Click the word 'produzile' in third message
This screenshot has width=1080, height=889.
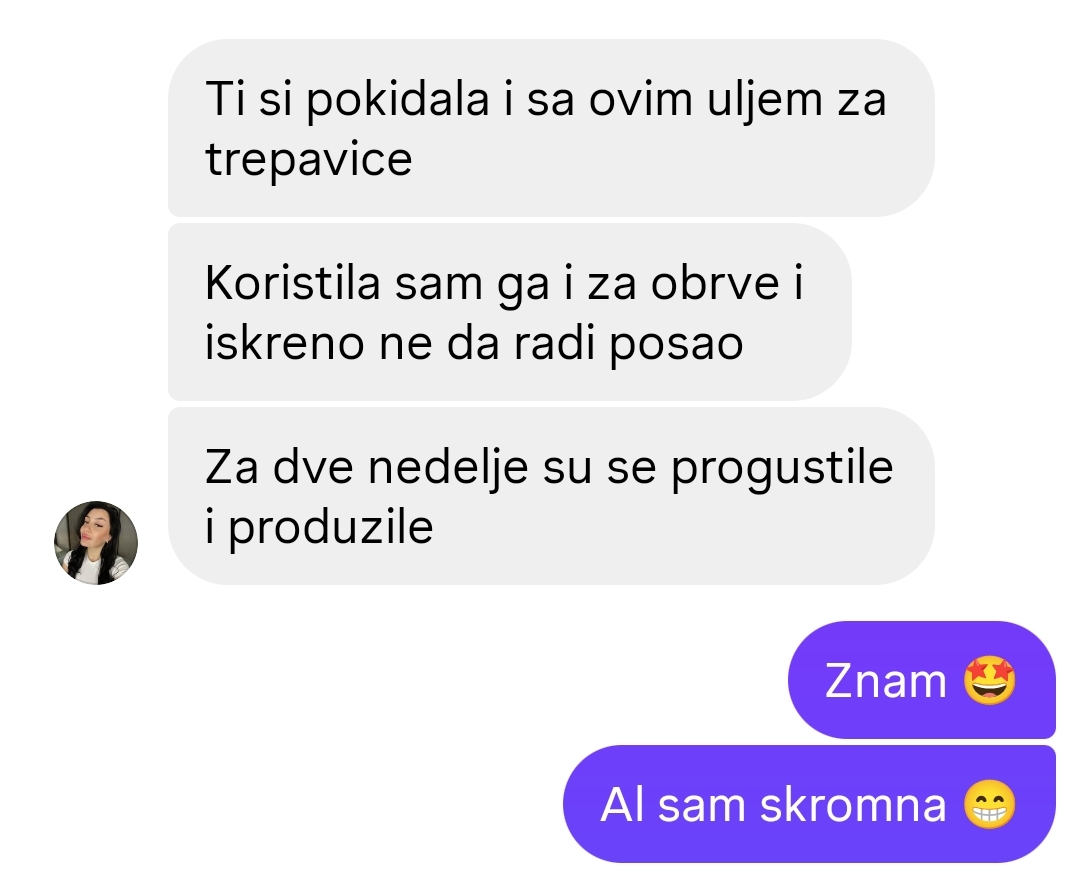tap(331, 529)
